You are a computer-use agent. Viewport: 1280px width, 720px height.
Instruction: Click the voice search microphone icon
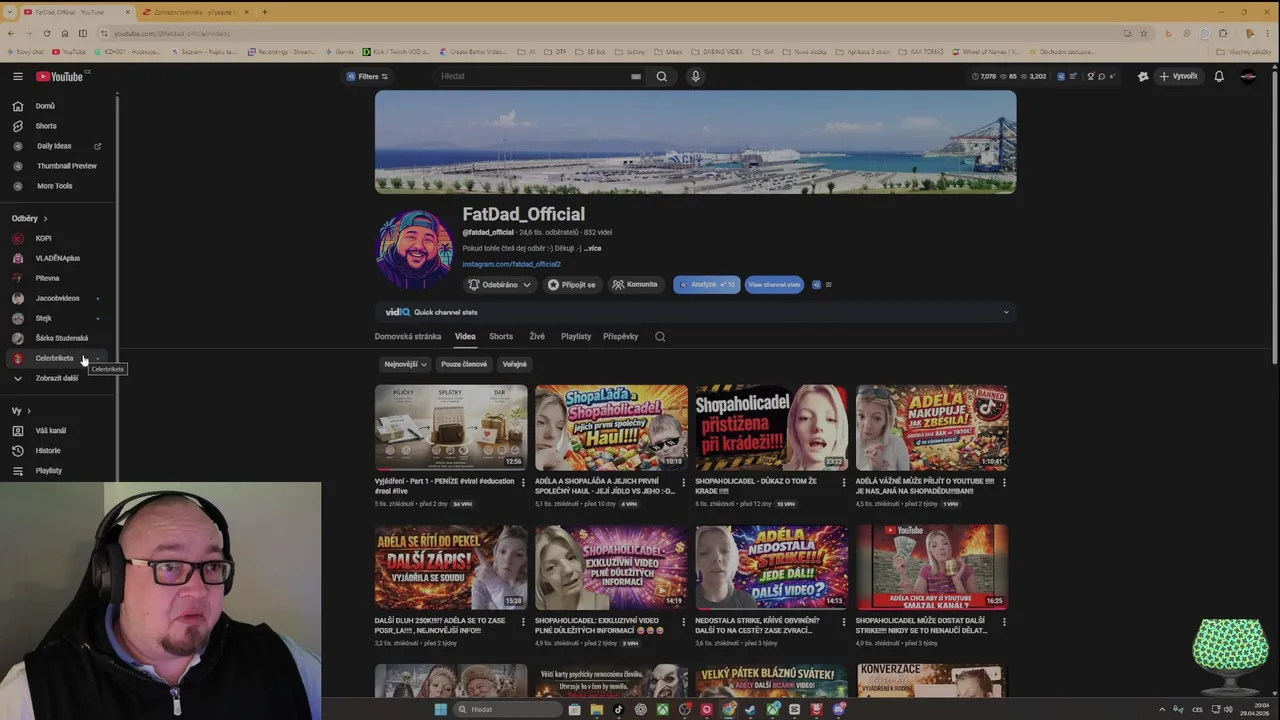[x=696, y=76]
